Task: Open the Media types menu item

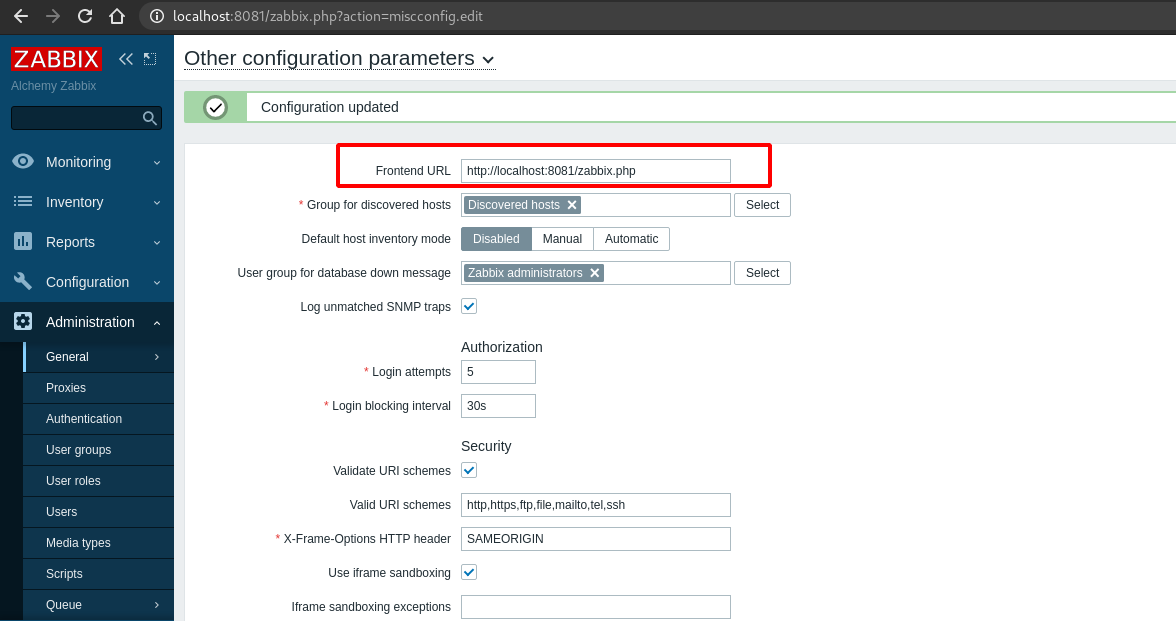Action: click(x=79, y=542)
